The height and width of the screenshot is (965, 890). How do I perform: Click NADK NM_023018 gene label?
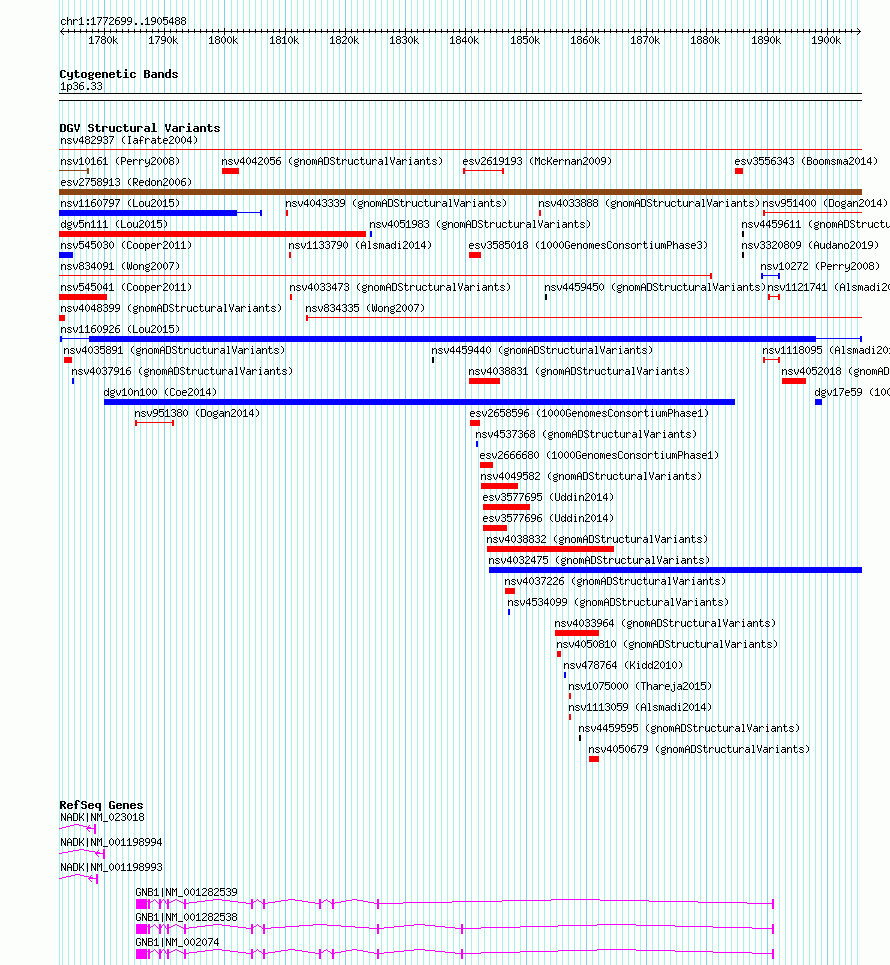[102, 817]
